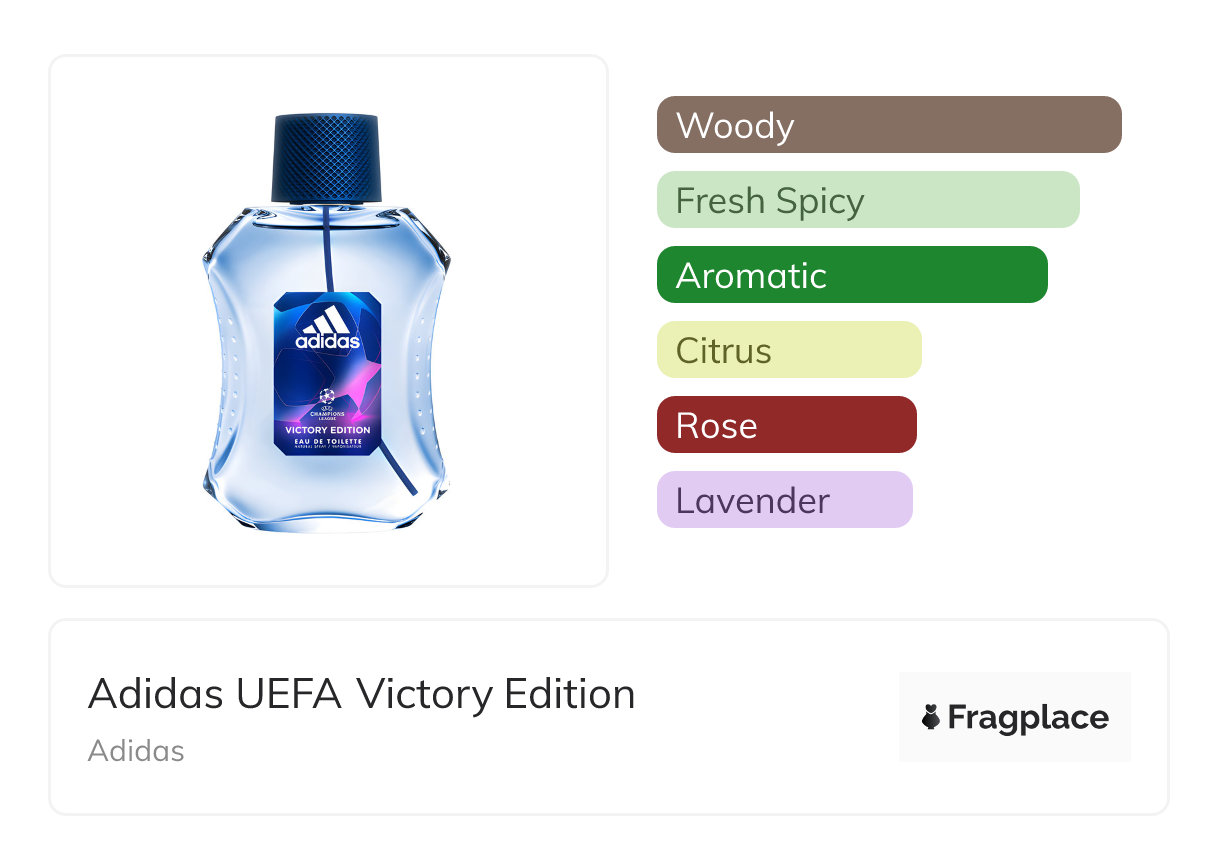Click the gray Adidas brand name below the title
This screenshot has width=1218, height=864.
click(x=136, y=751)
